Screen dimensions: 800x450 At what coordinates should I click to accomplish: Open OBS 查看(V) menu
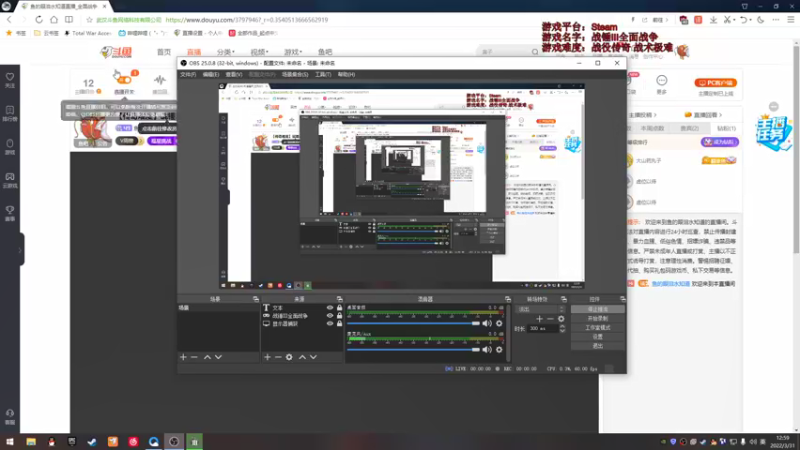click(x=234, y=74)
